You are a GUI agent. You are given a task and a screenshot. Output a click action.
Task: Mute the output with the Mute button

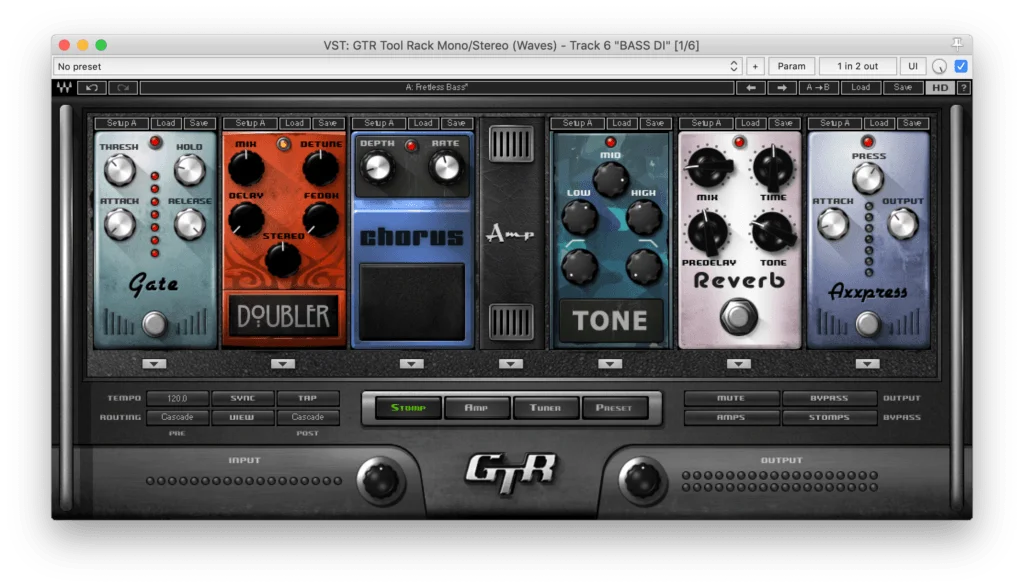point(731,398)
